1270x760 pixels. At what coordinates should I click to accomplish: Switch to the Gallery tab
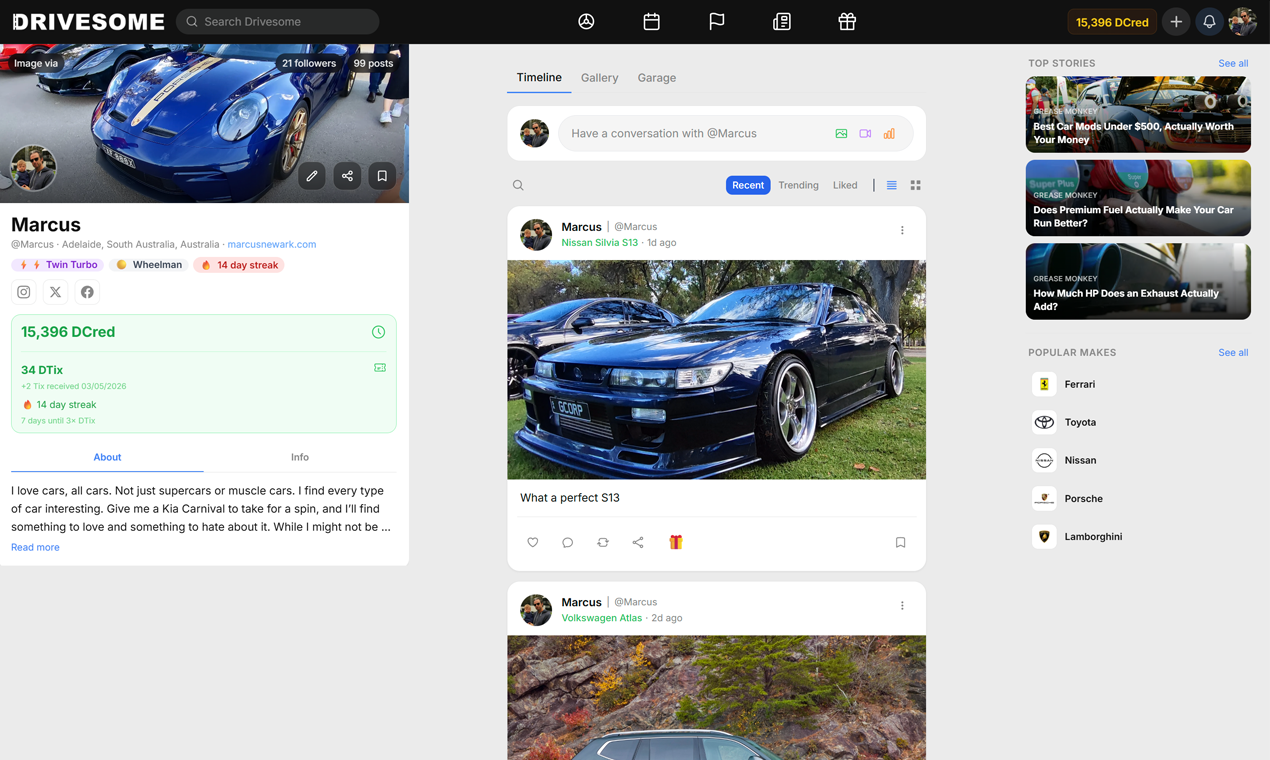(x=600, y=77)
